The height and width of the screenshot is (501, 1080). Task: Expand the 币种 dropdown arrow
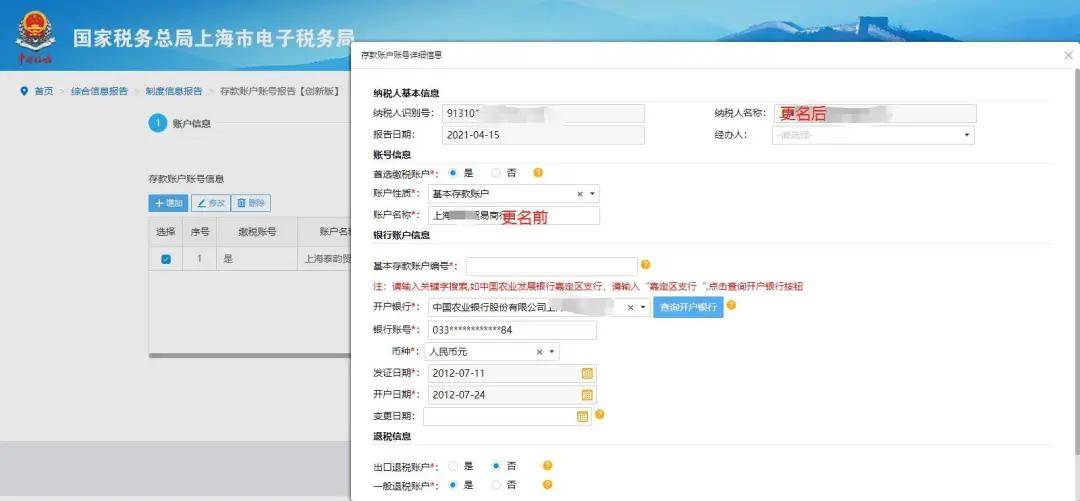coord(552,352)
